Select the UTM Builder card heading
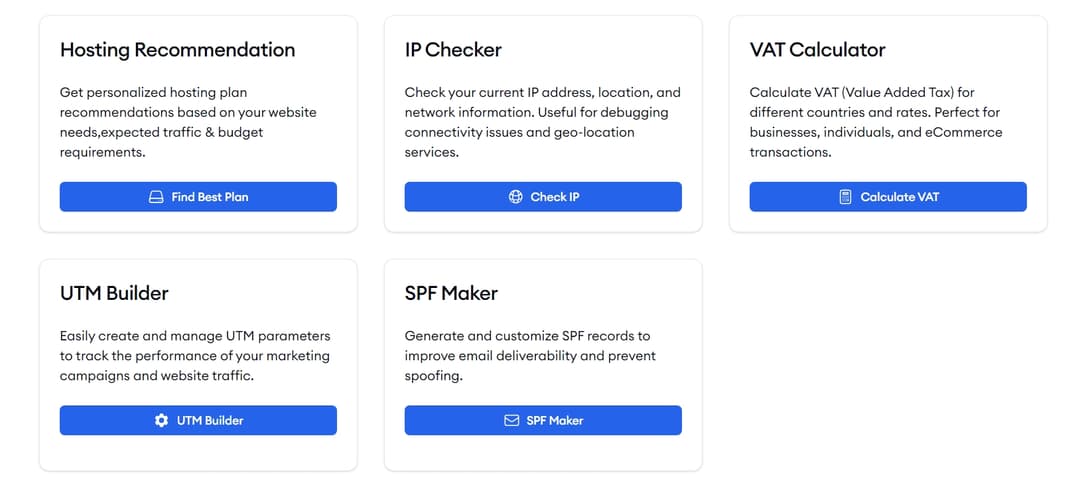Screen dimensions: 1080x493 114,294
